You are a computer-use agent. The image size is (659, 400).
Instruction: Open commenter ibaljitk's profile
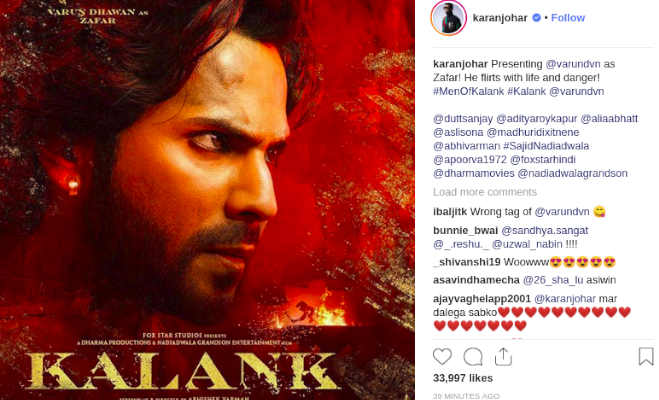coord(450,212)
